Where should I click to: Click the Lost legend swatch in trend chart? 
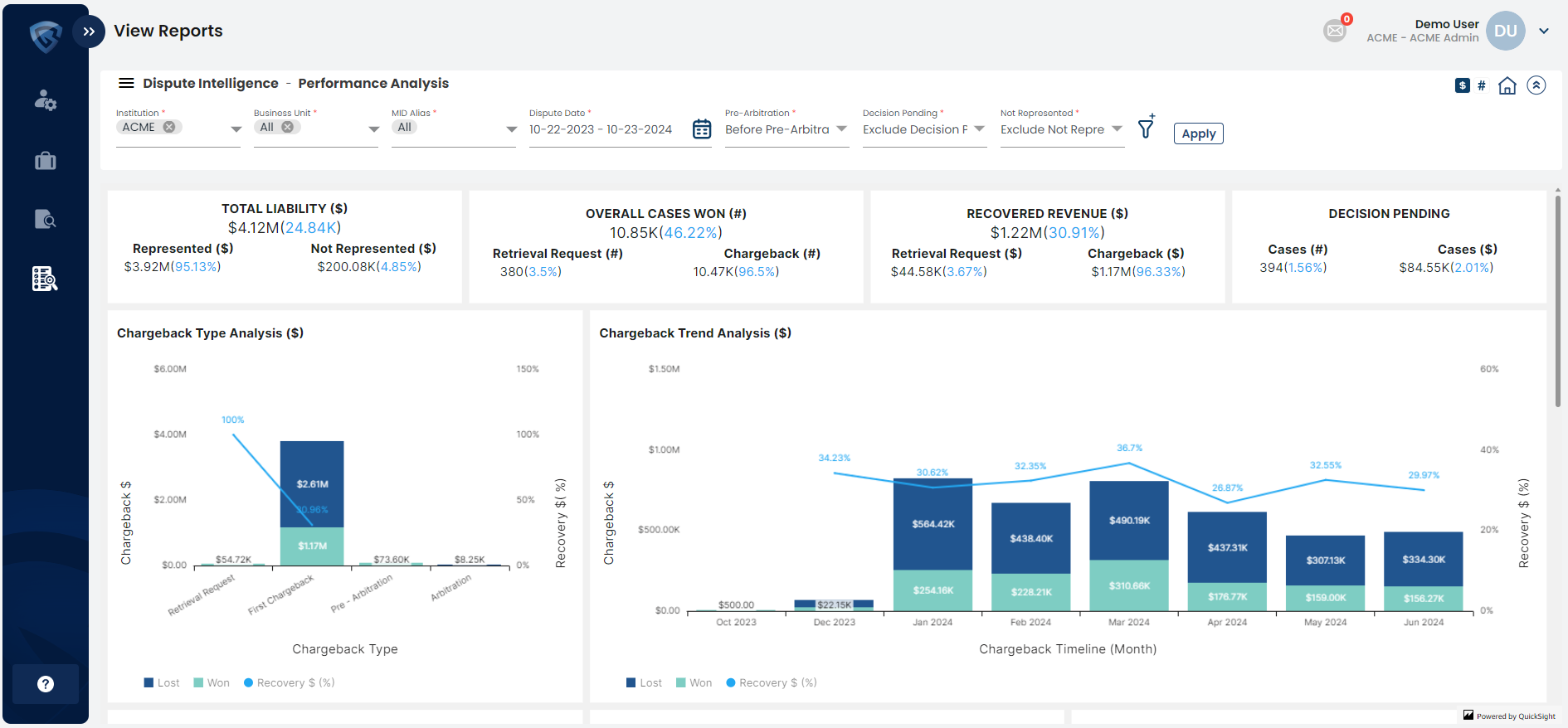click(x=631, y=683)
